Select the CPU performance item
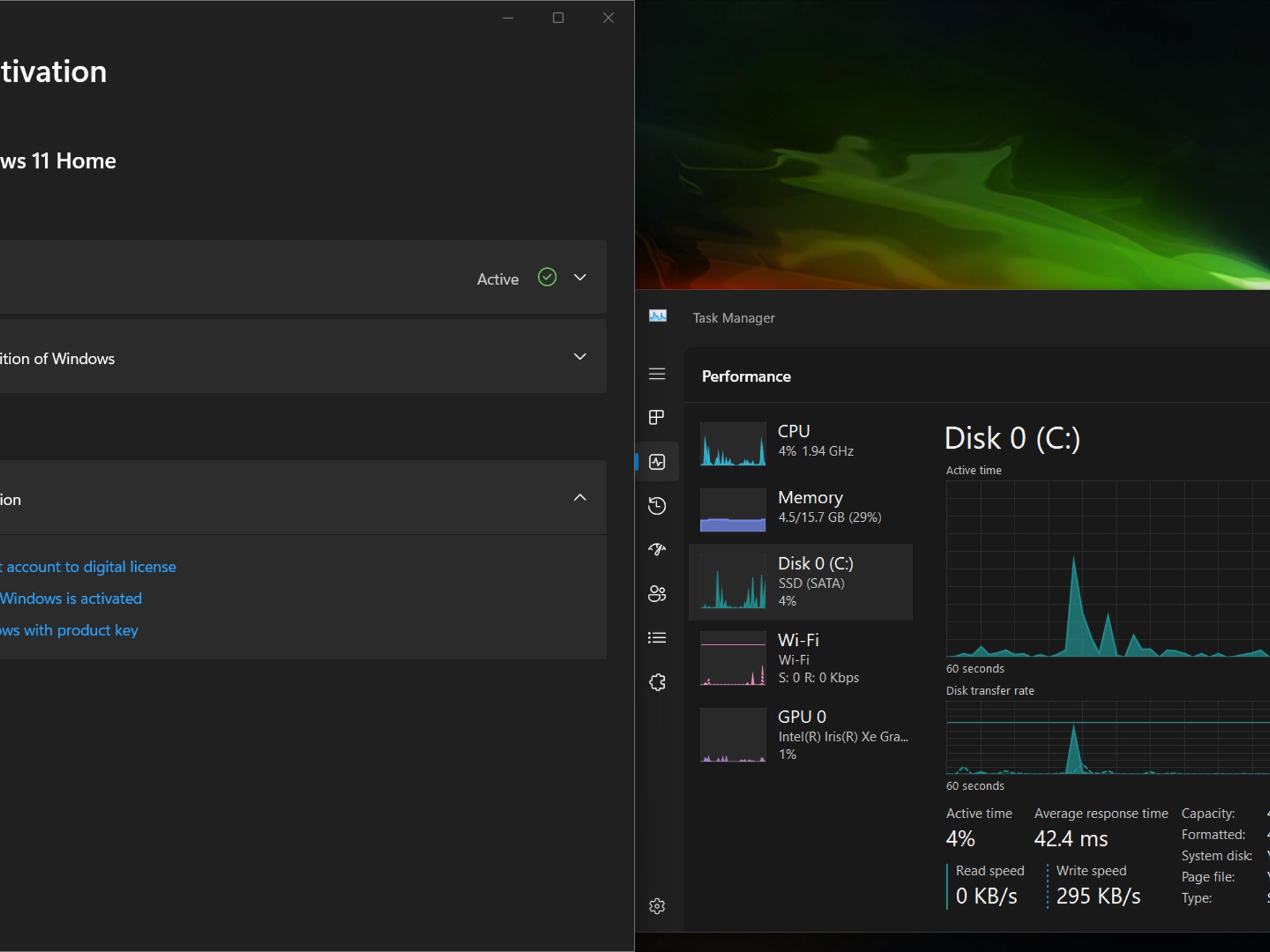The width and height of the screenshot is (1270, 952). pos(801,444)
